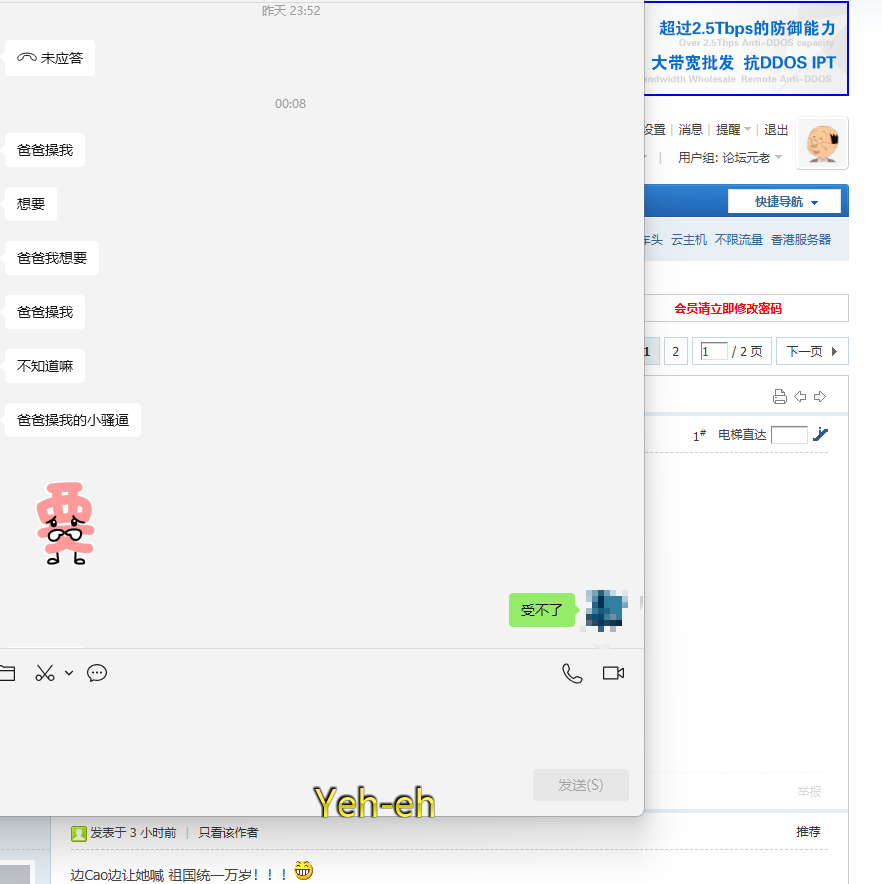Image resolution: width=882 pixels, height=884 pixels.
Task: Open 消息 messages link in forum header
Action: [x=690, y=130]
